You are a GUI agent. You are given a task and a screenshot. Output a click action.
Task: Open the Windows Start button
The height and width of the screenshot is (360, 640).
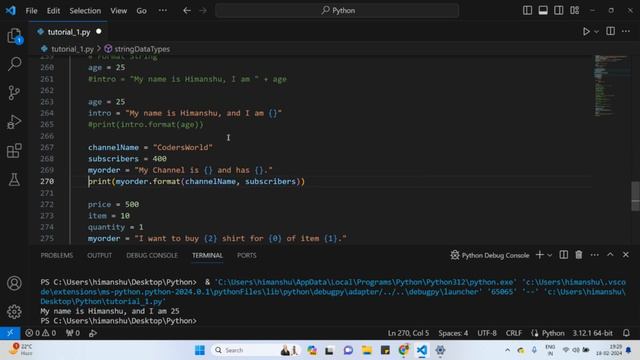(200, 350)
